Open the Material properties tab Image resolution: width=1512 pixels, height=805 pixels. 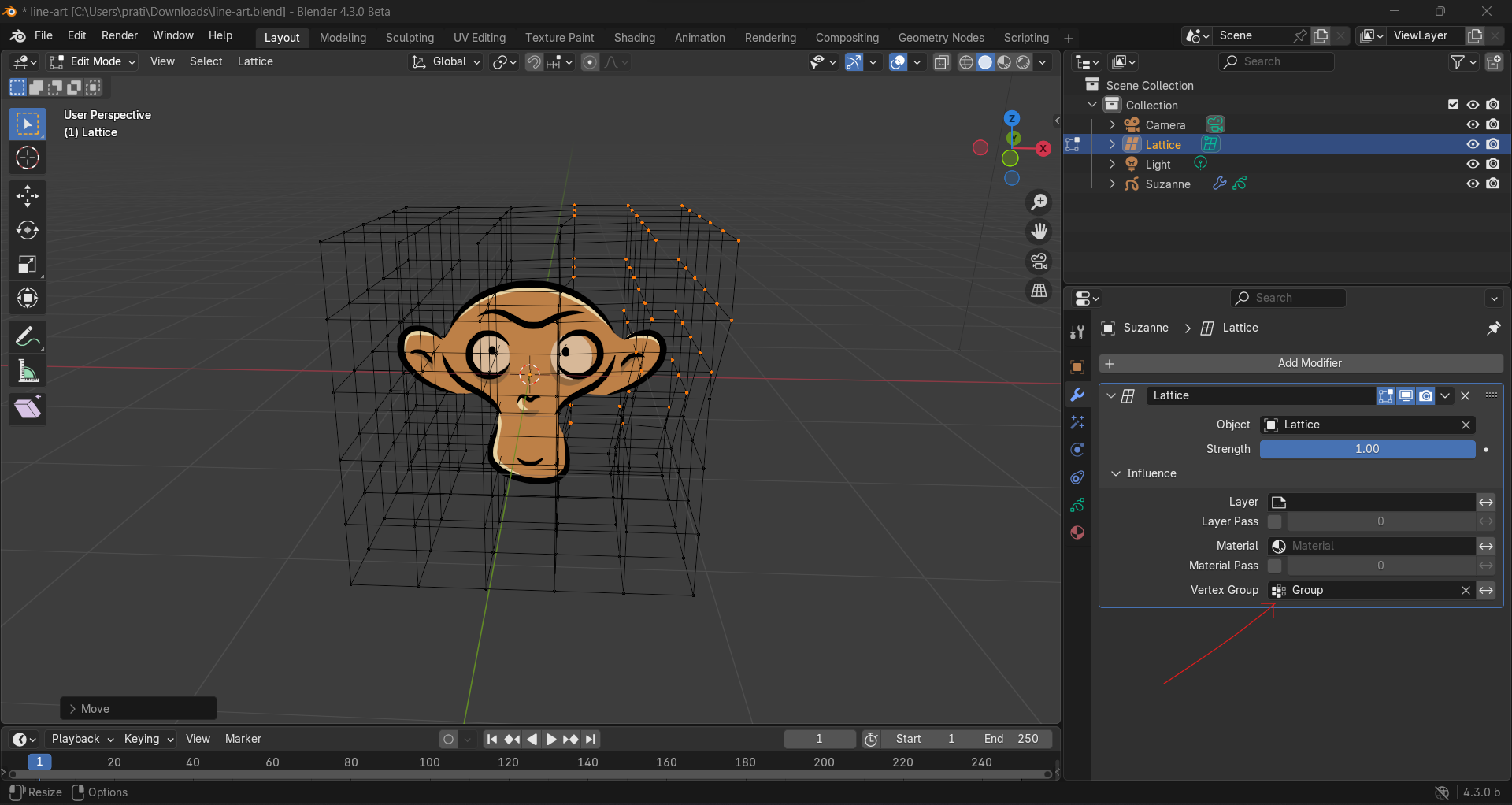click(1077, 532)
